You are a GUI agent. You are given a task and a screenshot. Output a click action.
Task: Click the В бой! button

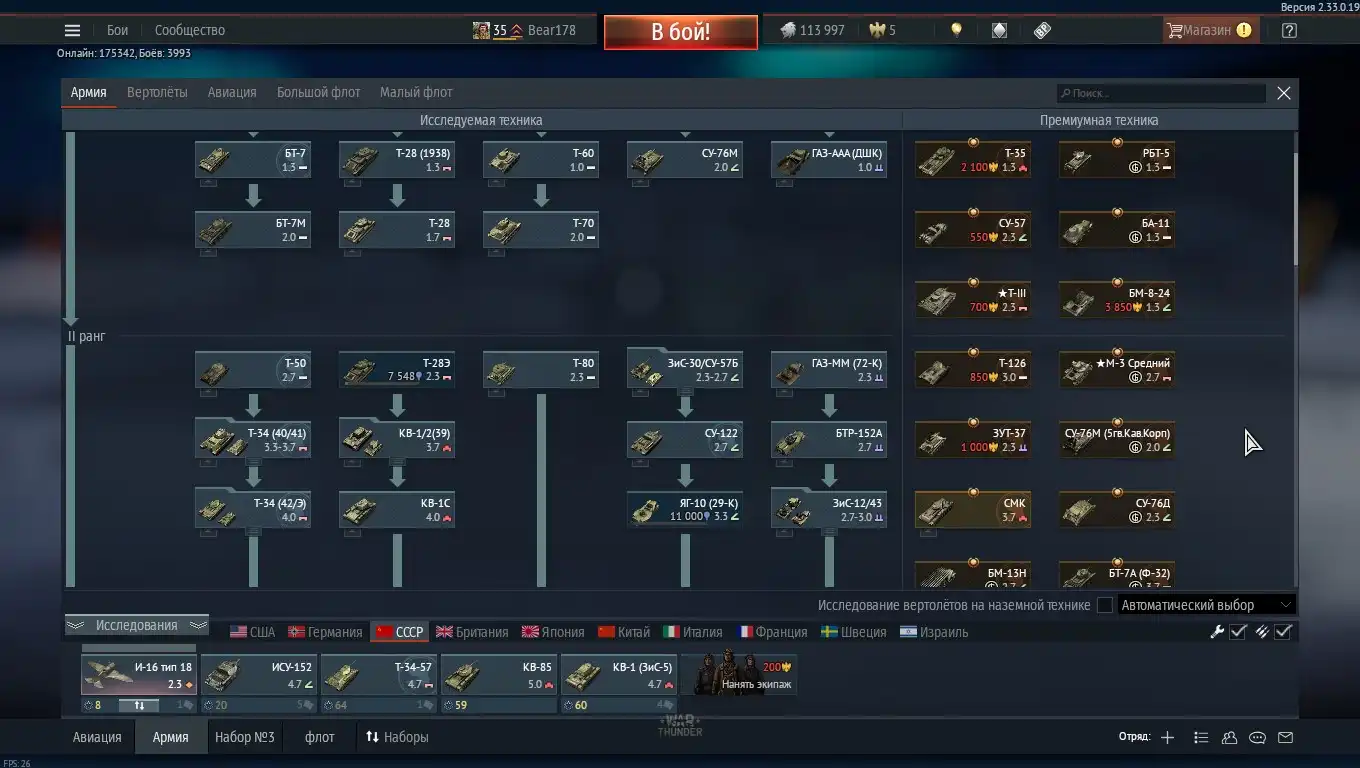(680, 32)
